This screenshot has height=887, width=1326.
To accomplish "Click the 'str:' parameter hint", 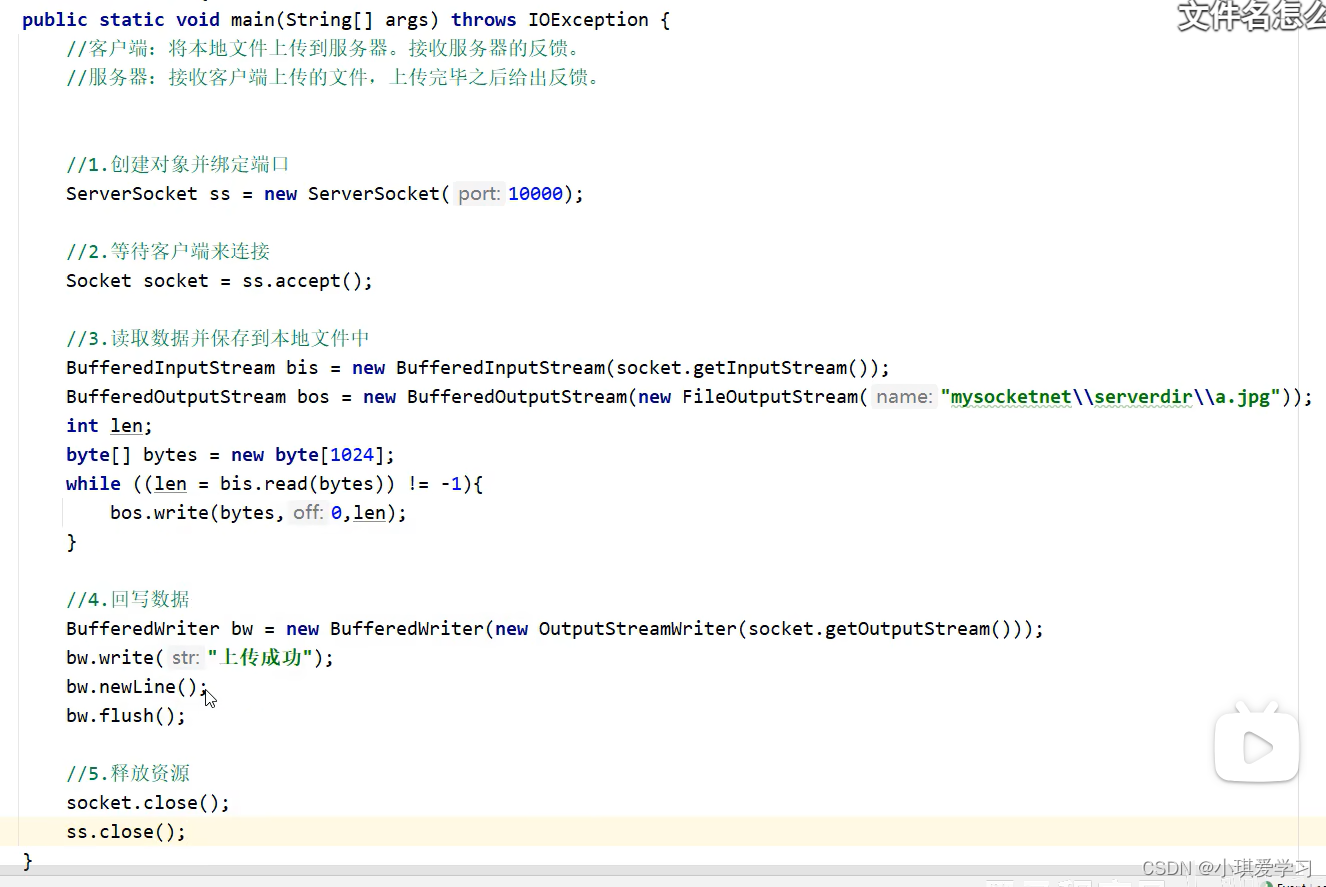I will click(185, 657).
